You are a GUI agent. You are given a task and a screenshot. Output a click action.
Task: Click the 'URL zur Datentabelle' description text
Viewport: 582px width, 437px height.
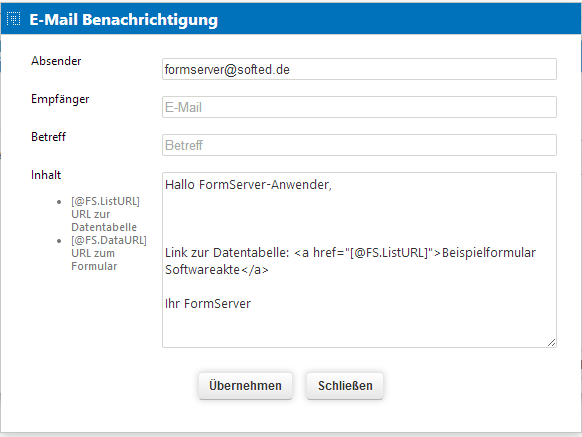(104, 221)
